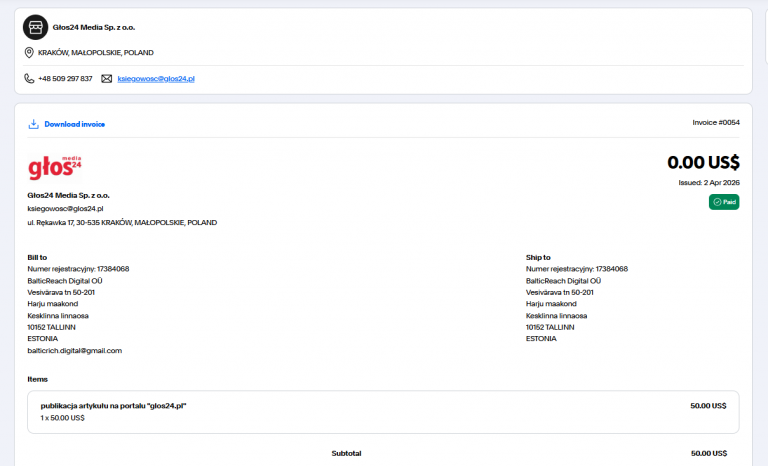Open the ksiegowosc@glos24.pl email link

click(156, 78)
